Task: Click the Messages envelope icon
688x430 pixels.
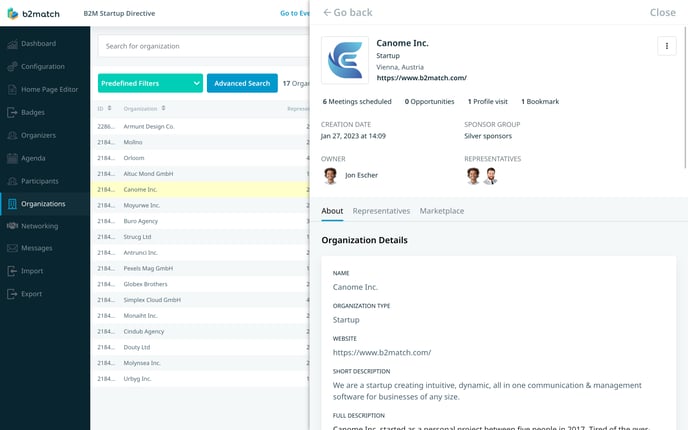Action: [x=12, y=248]
